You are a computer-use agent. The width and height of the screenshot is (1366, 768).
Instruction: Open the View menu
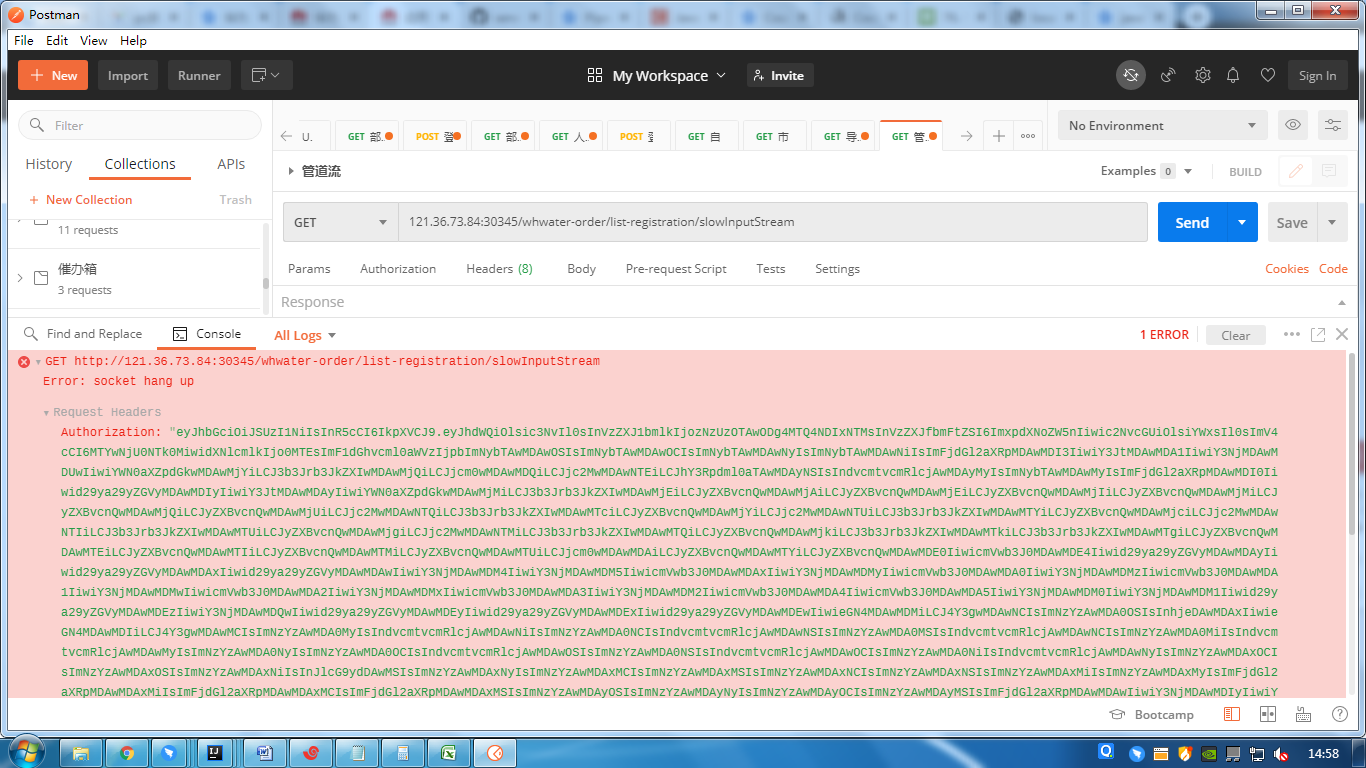(x=93, y=41)
